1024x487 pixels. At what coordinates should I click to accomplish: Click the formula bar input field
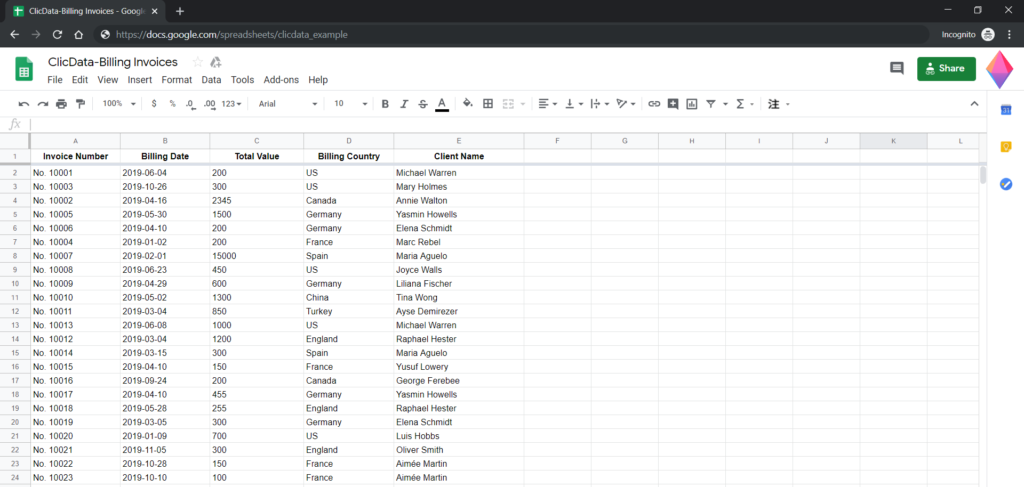point(500,124)
